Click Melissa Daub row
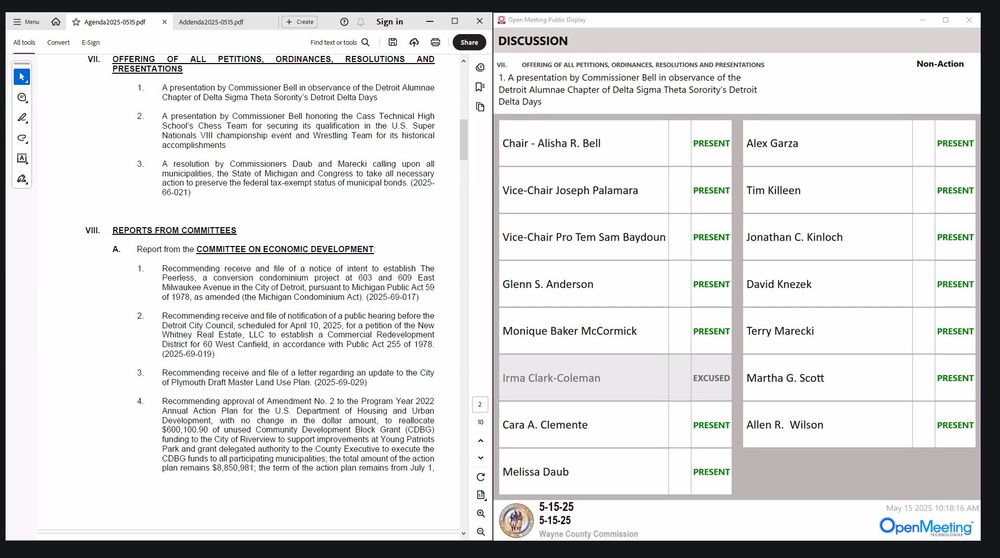This screenshot has width=1000, height=558. [x=615, y=472]
